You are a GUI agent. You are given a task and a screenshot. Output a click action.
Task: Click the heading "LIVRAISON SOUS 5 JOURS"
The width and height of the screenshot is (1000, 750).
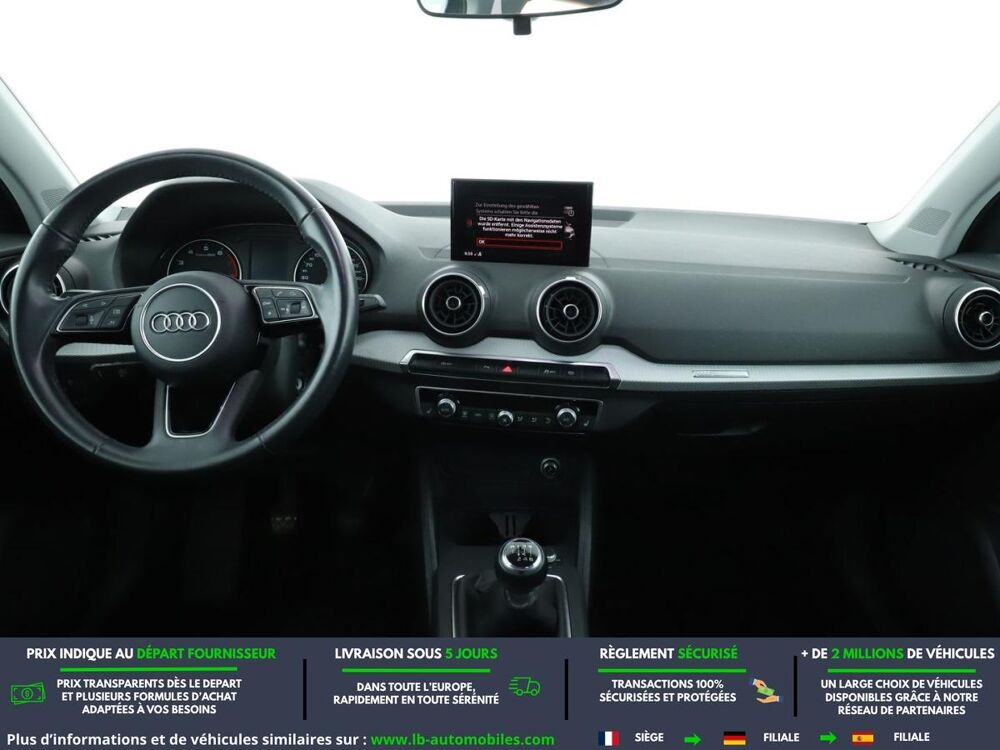[x=416, y=654]
